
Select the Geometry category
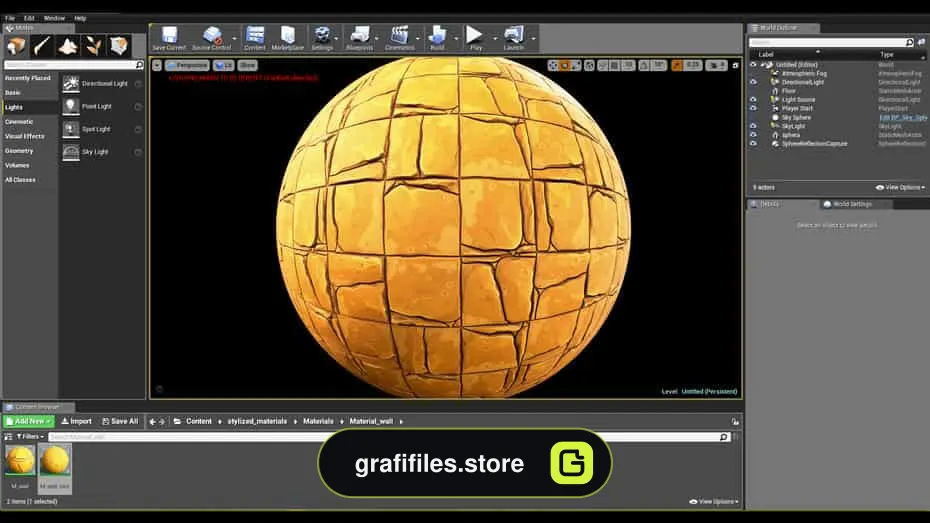pos(19,151)
